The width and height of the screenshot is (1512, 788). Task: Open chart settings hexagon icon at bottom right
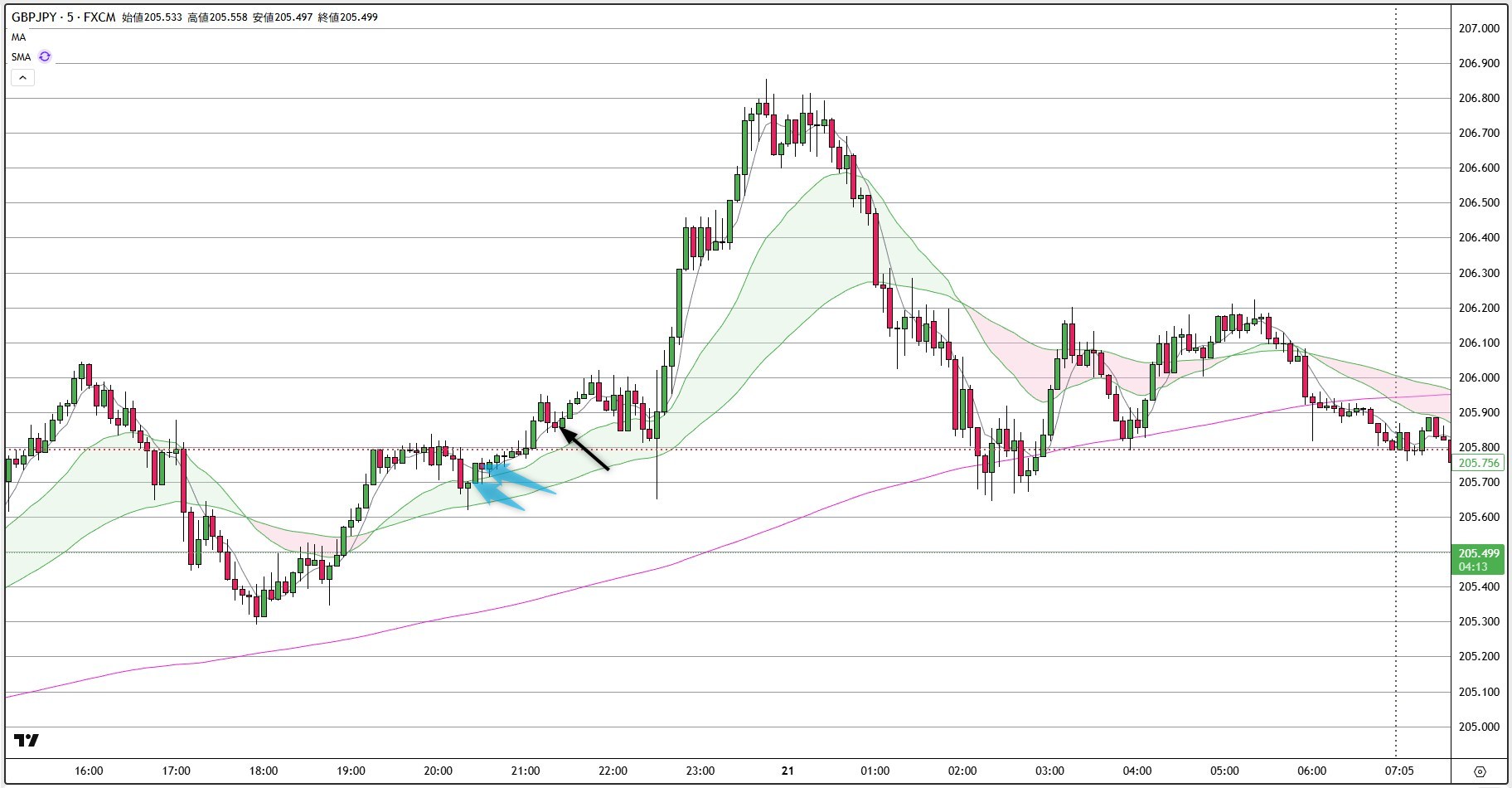(x=1480, y=771)
